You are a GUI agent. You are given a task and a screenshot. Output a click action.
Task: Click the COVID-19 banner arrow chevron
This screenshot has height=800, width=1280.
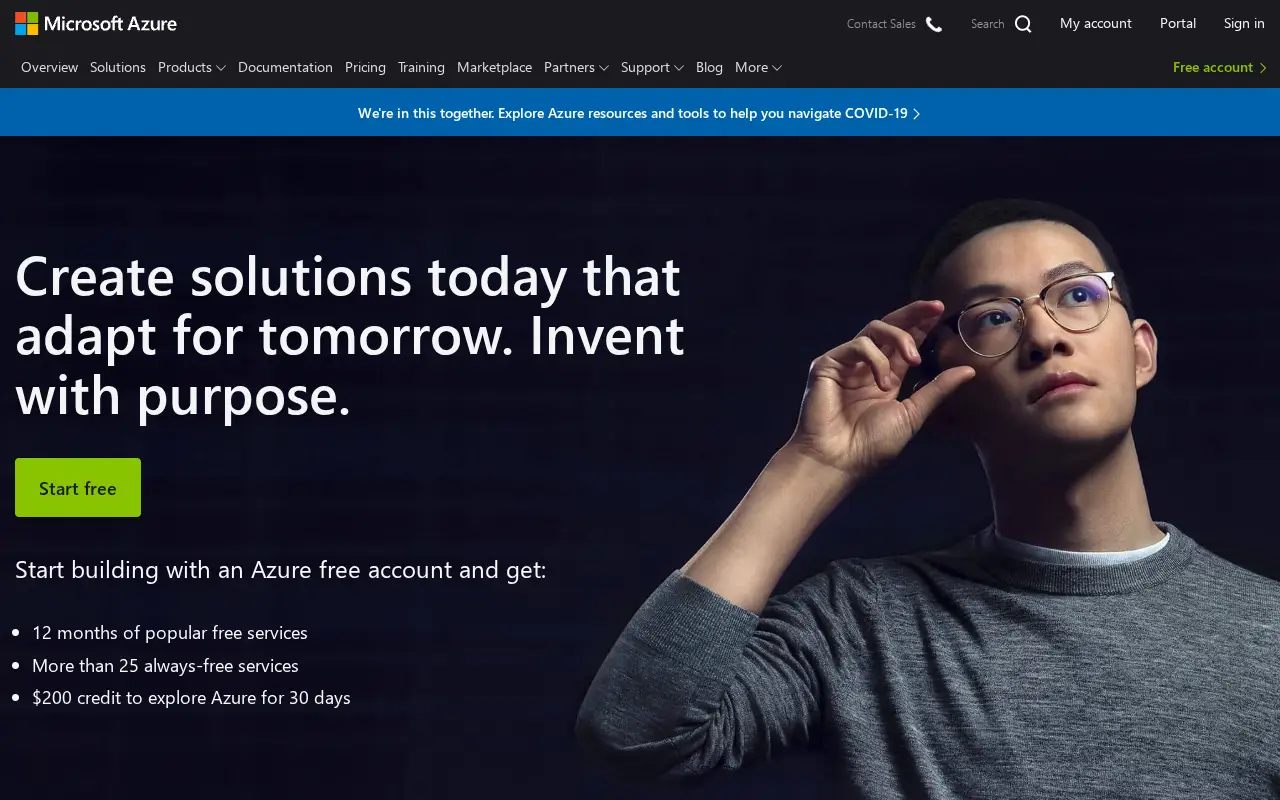coord(917,114)
